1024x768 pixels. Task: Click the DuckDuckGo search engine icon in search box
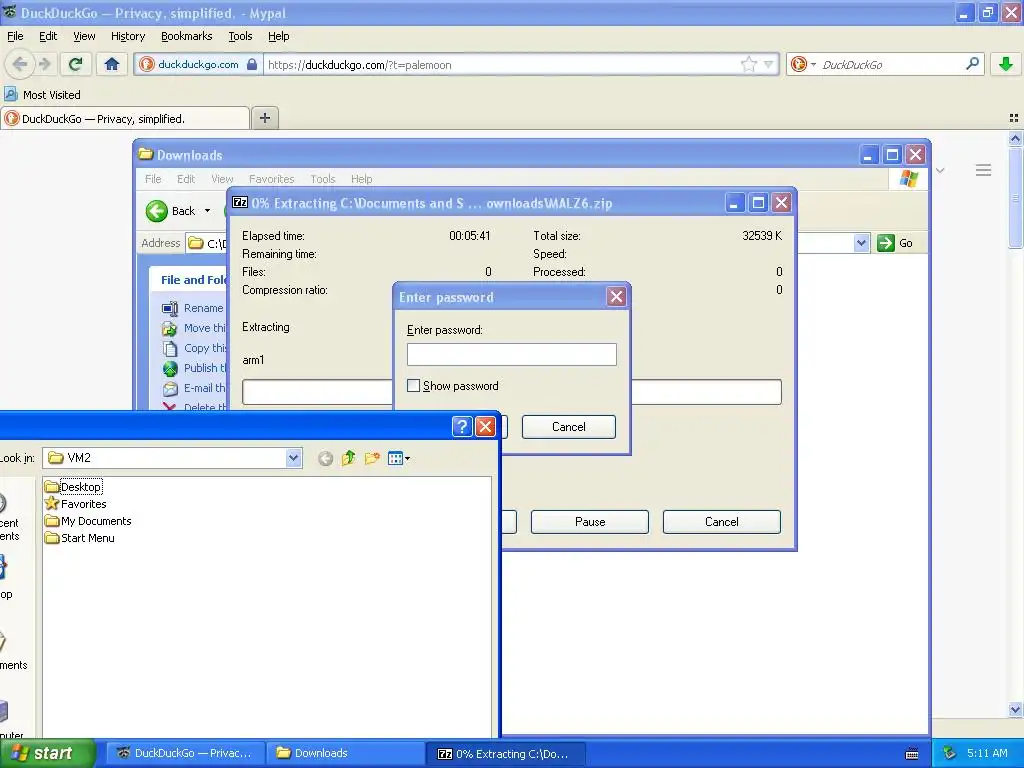click(x=798, y=64)
